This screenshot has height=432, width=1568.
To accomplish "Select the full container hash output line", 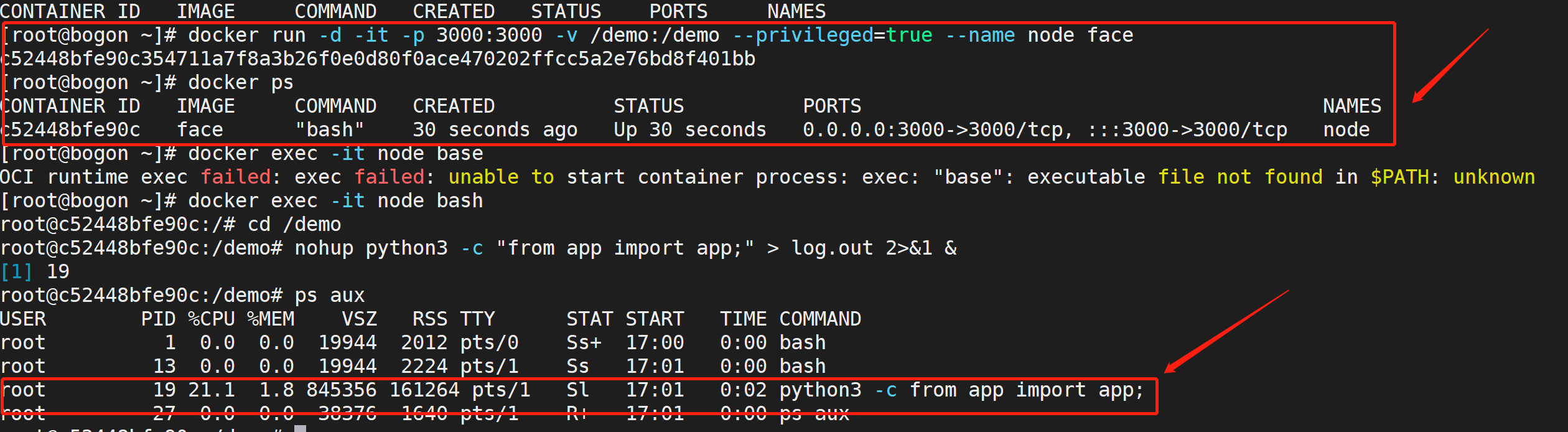I will (378, 59).
